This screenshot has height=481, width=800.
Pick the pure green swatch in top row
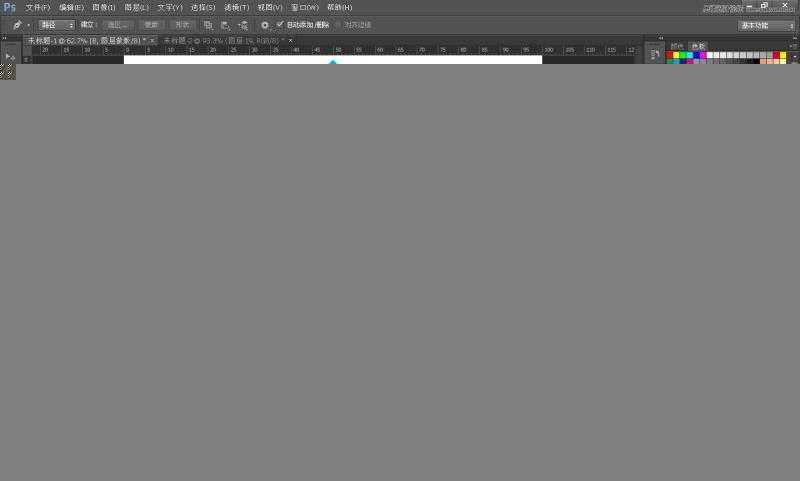(683, 55)
